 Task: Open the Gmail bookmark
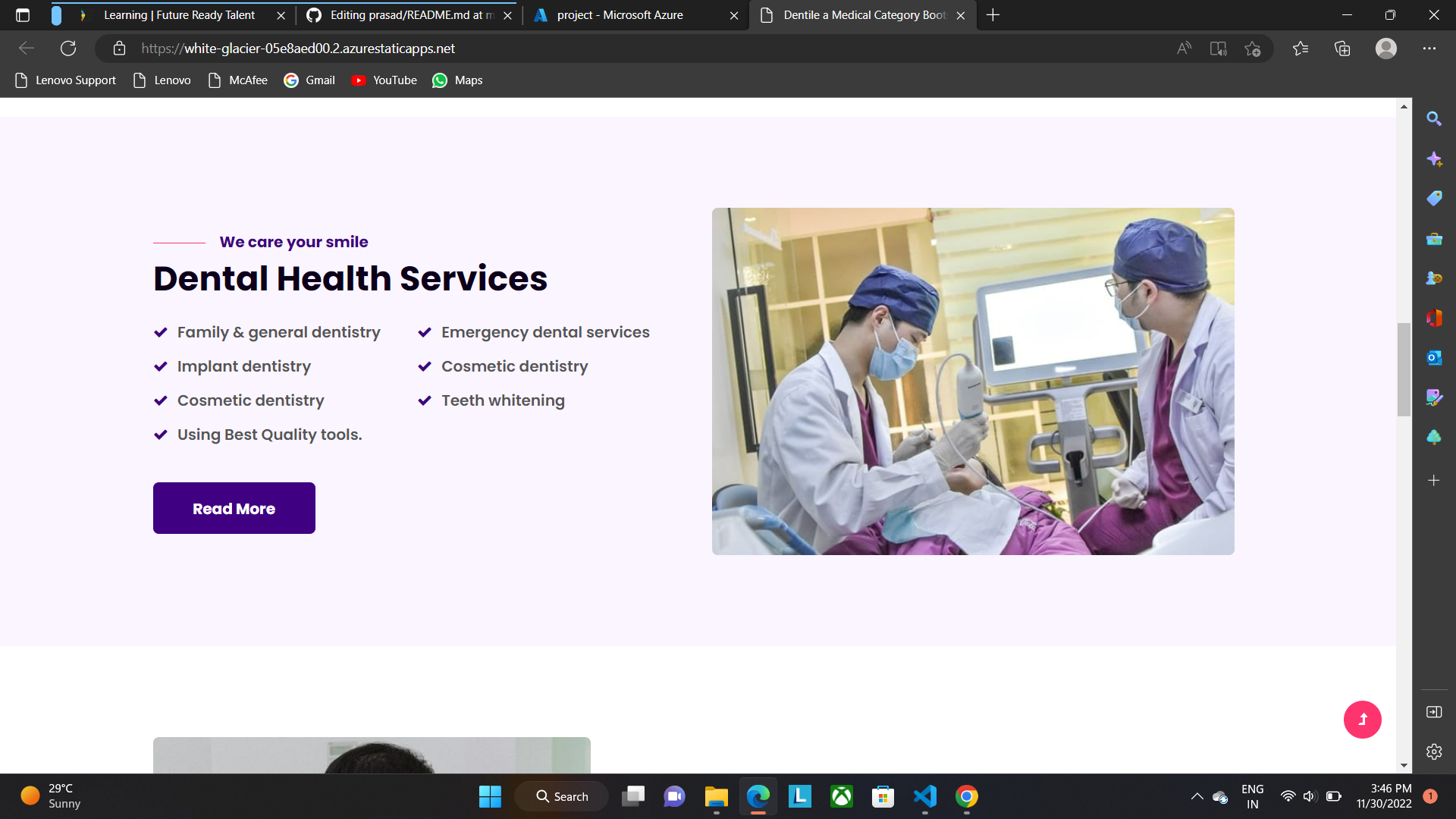click(309, 80)
